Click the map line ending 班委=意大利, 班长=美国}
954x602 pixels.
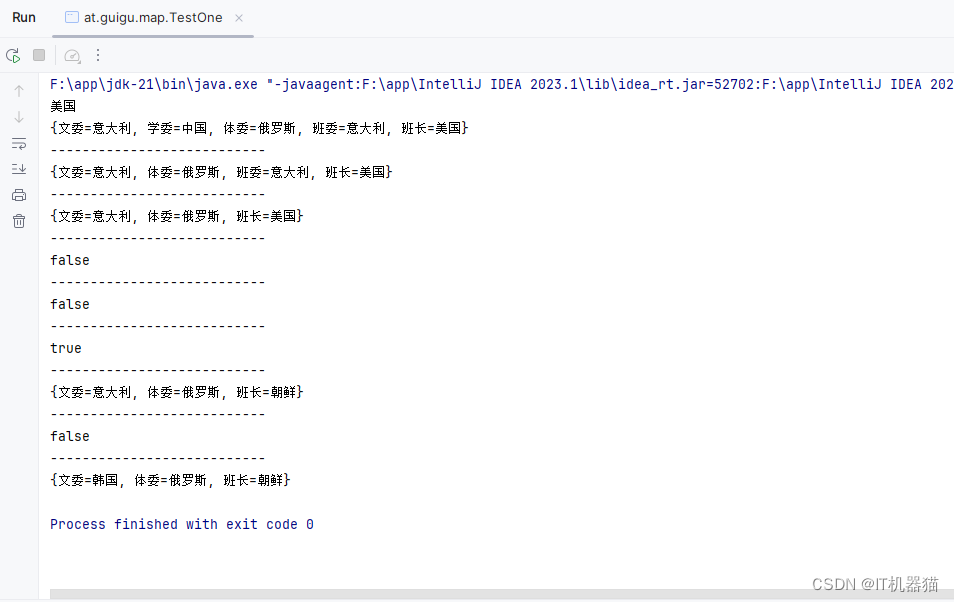221,172
